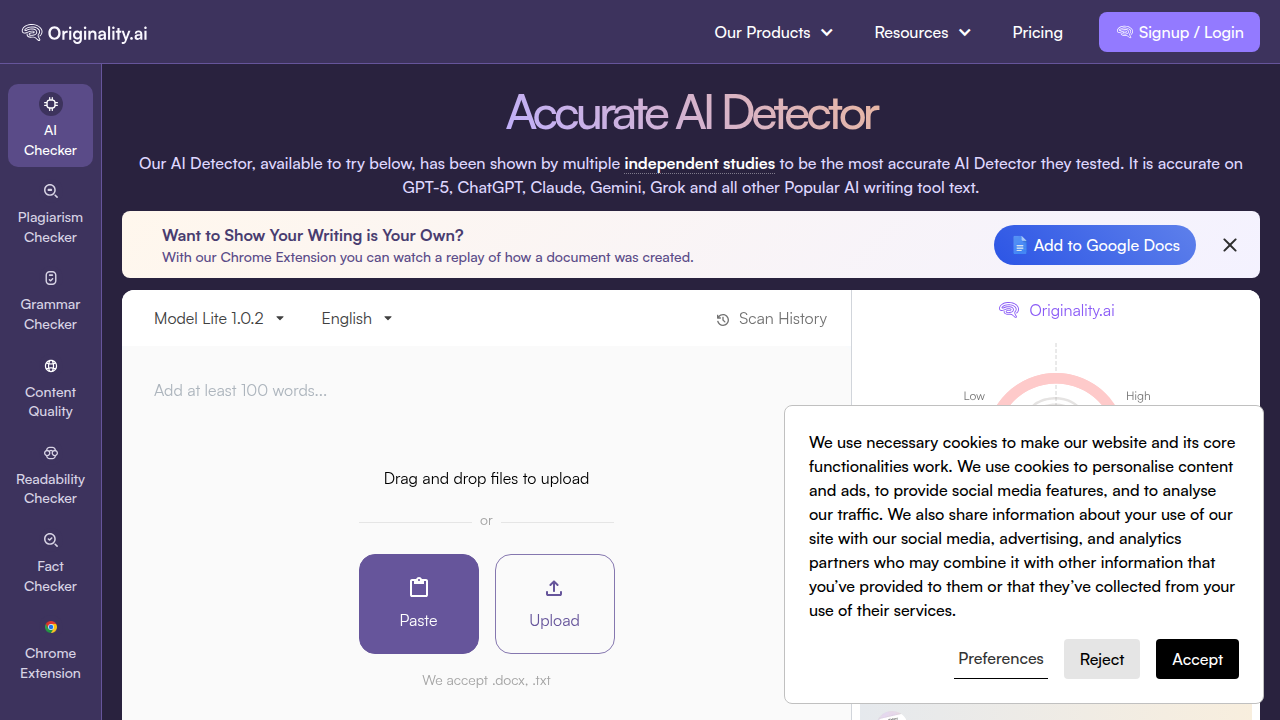
Task: Open the AI Checker sidebar tool
Action: (50, 126)
